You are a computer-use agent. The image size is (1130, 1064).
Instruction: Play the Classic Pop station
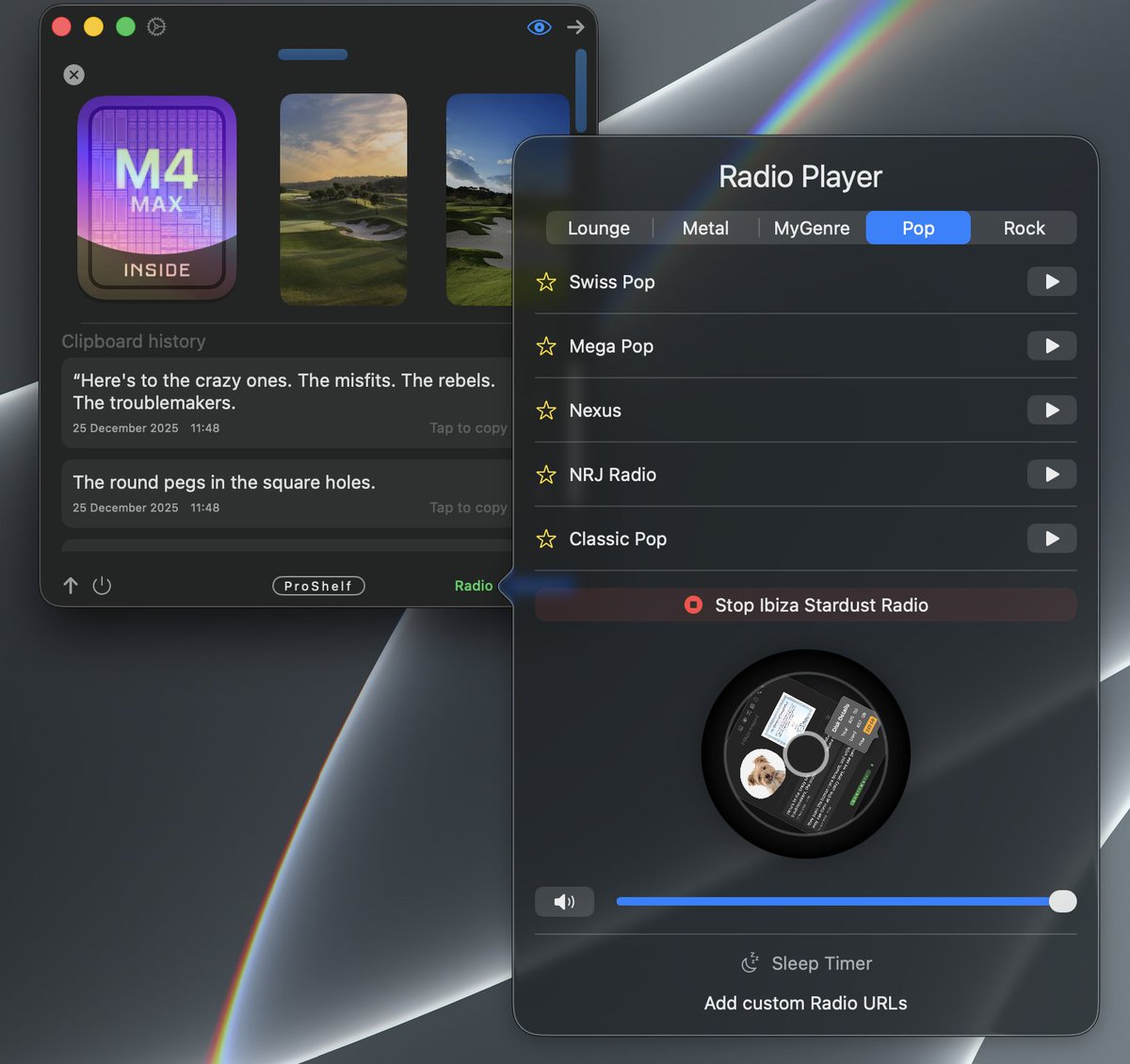(x=1051, y=538)
